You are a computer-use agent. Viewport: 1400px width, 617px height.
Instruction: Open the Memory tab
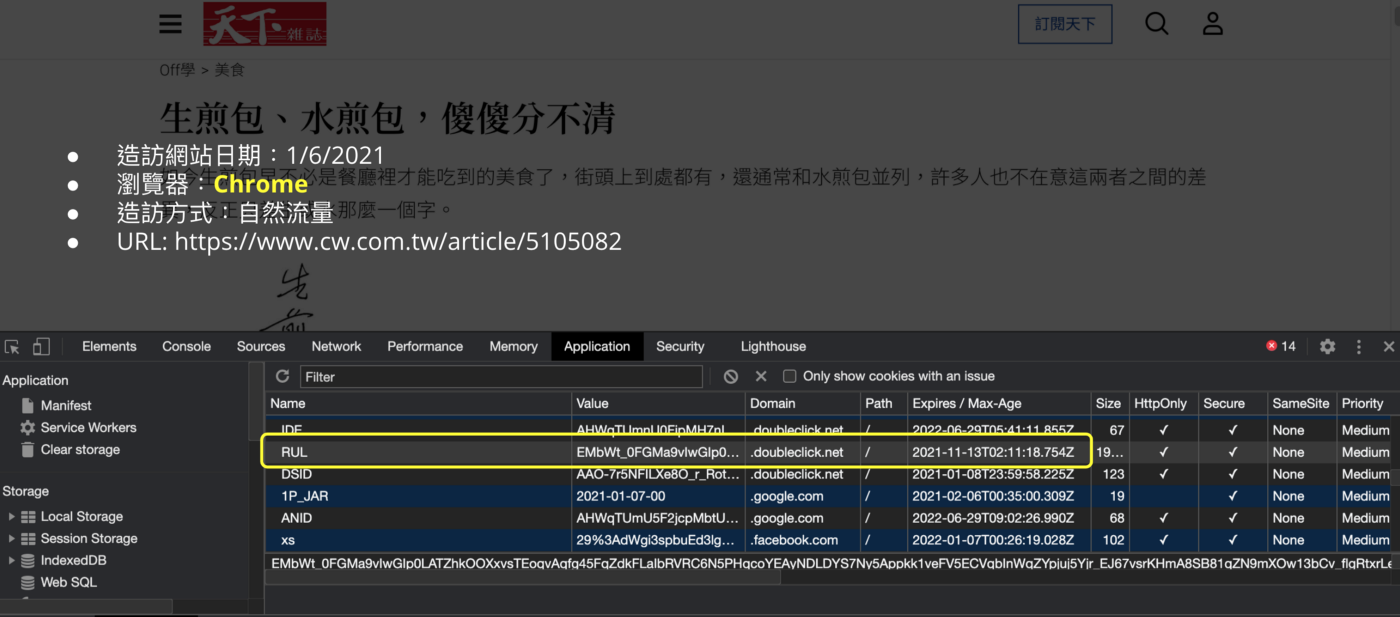[513, 347]
